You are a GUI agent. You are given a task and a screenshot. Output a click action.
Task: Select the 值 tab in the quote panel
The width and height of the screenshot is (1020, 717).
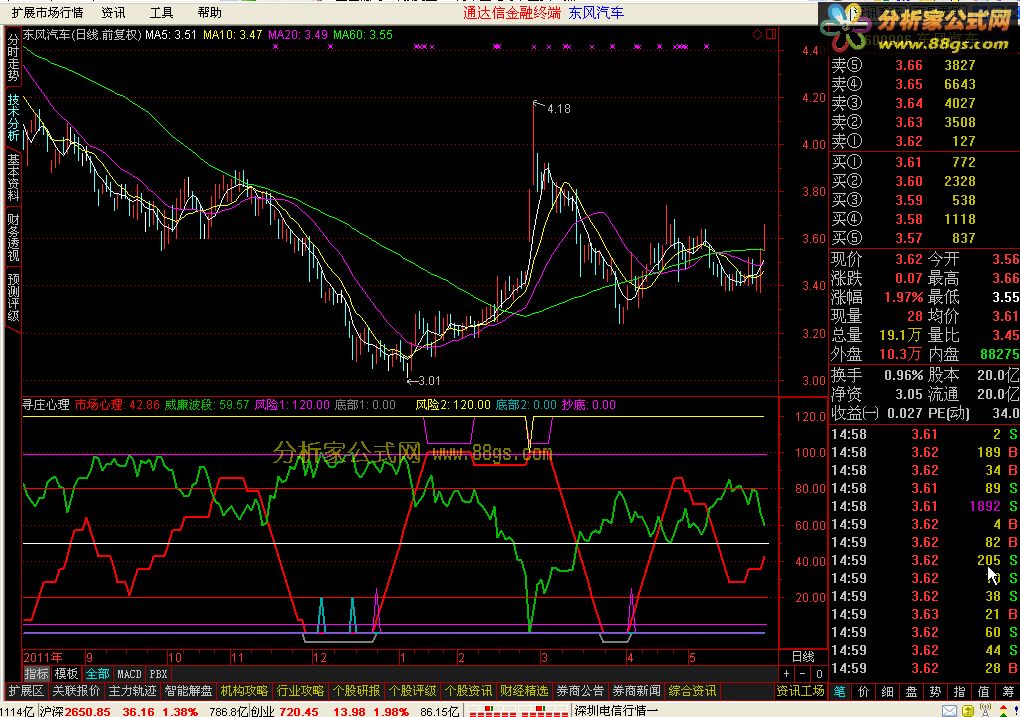click(x=984, y=691)
